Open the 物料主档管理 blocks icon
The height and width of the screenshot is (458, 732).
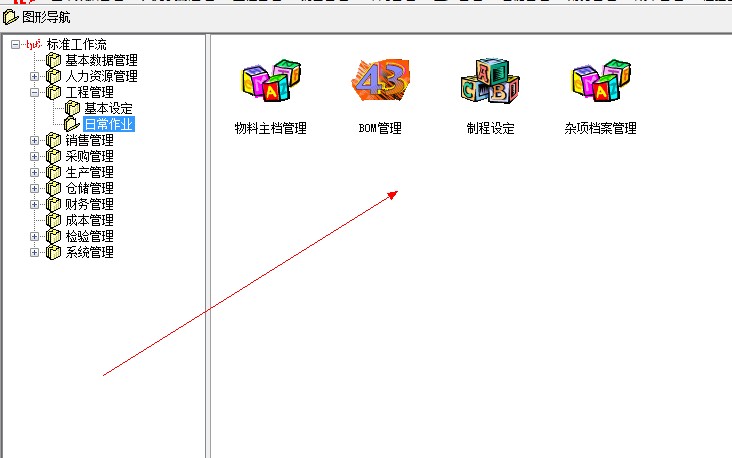tap(271, 80)
